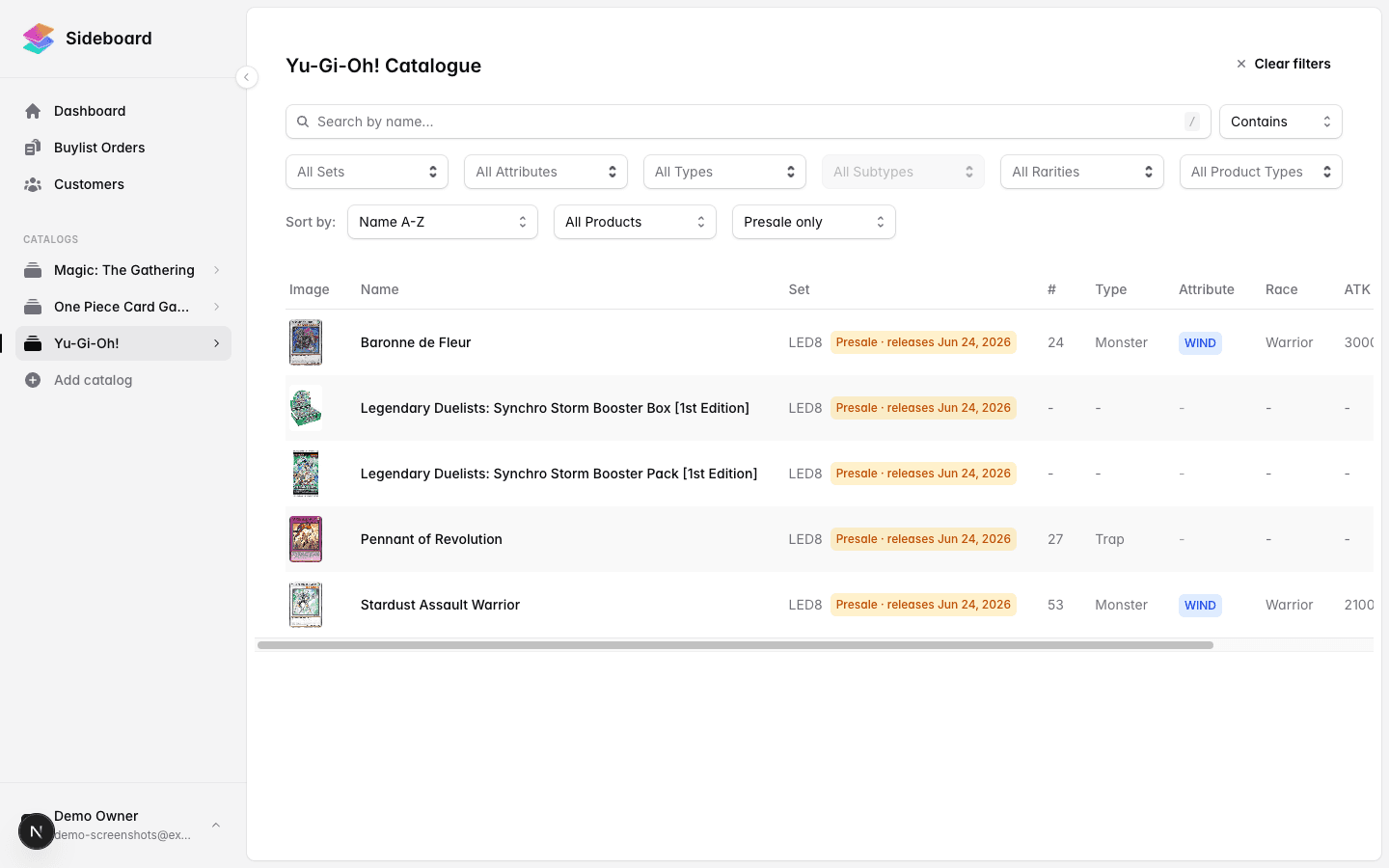Click the Set column header
Image resolution: width=1389 pixels, height=868 pixels.
pos(799,289)
